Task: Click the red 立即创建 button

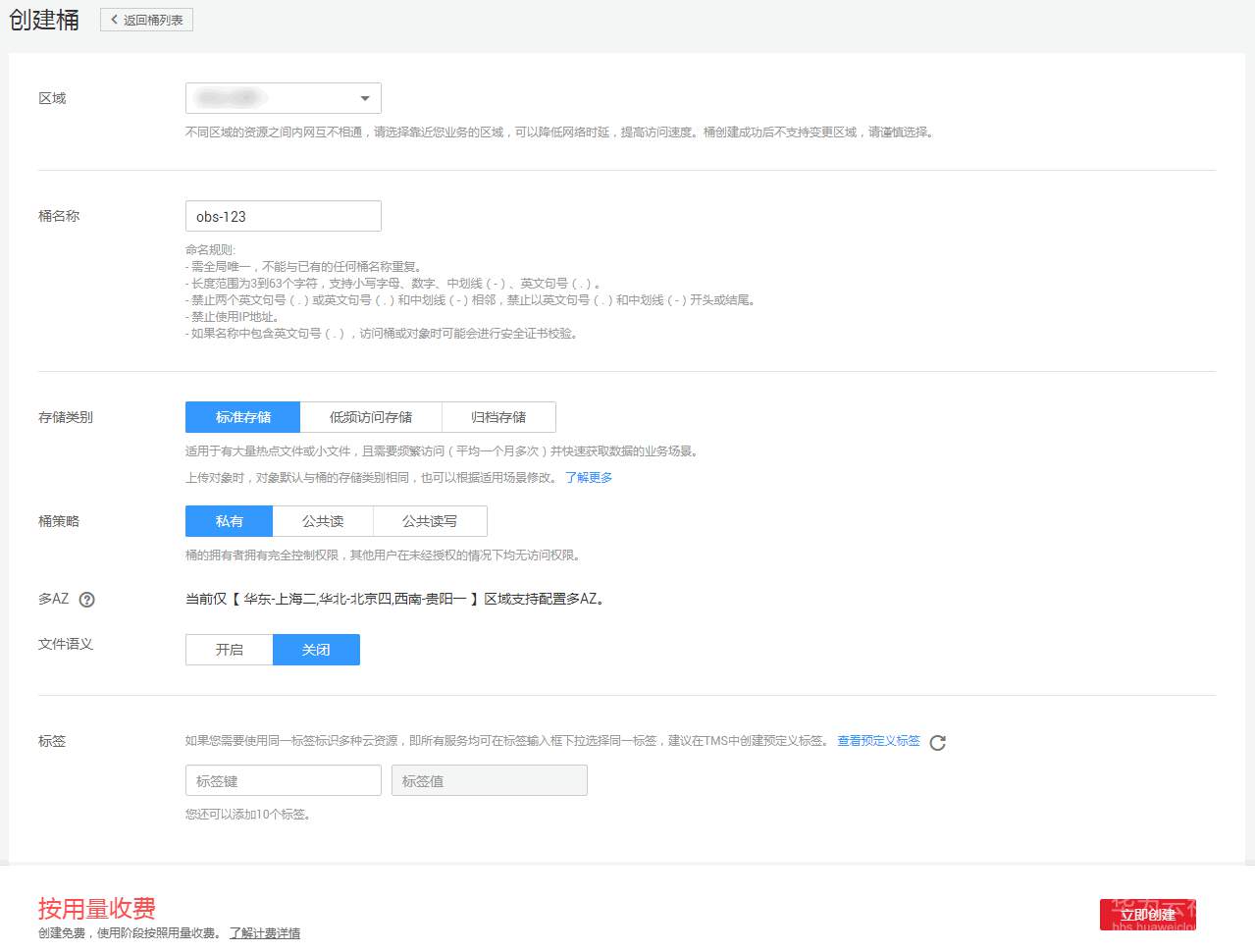Action: click(x=1147, y=915)
